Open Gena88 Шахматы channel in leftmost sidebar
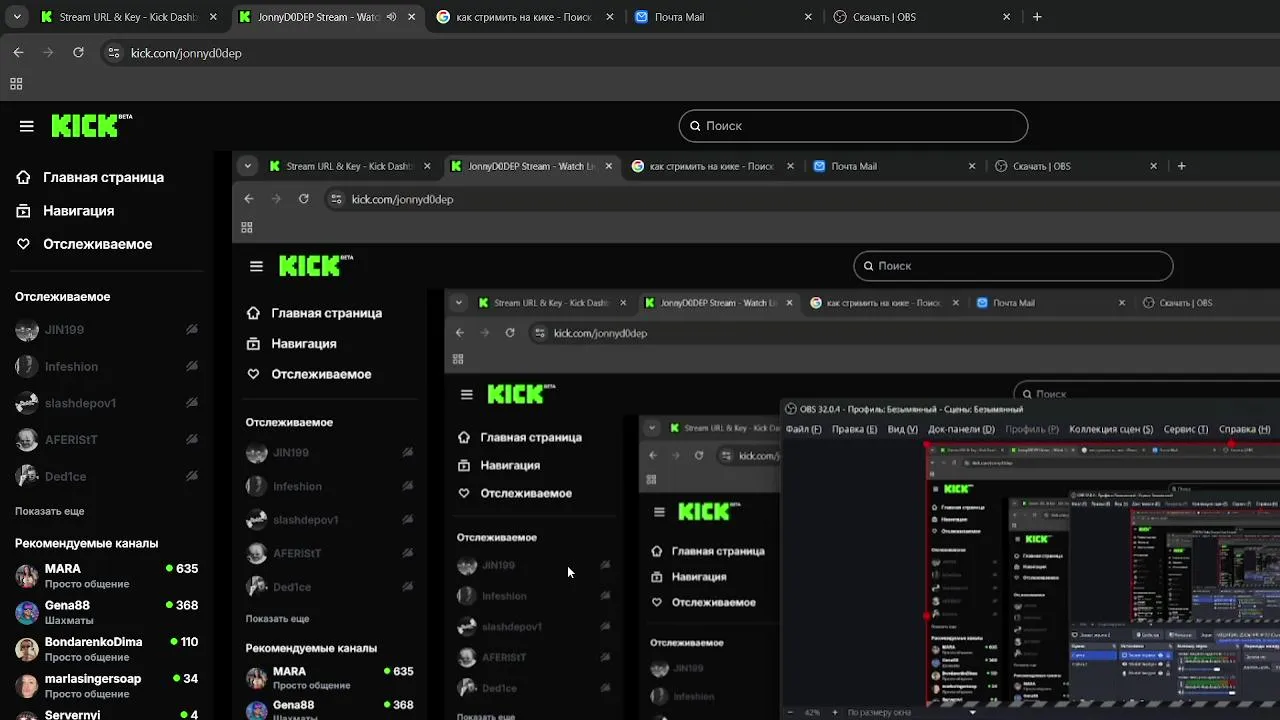The width and height of the screenshot is (1280, 720). pos(107,612)
